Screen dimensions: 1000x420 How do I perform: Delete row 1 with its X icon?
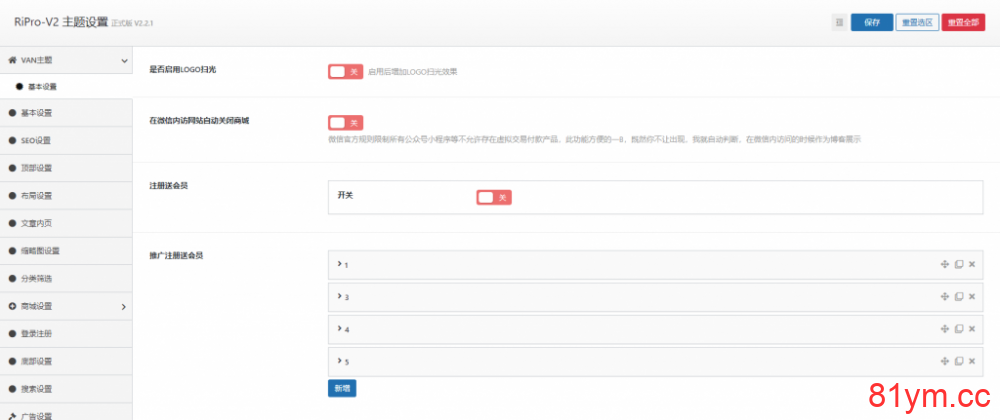click(x=972, y=264)
